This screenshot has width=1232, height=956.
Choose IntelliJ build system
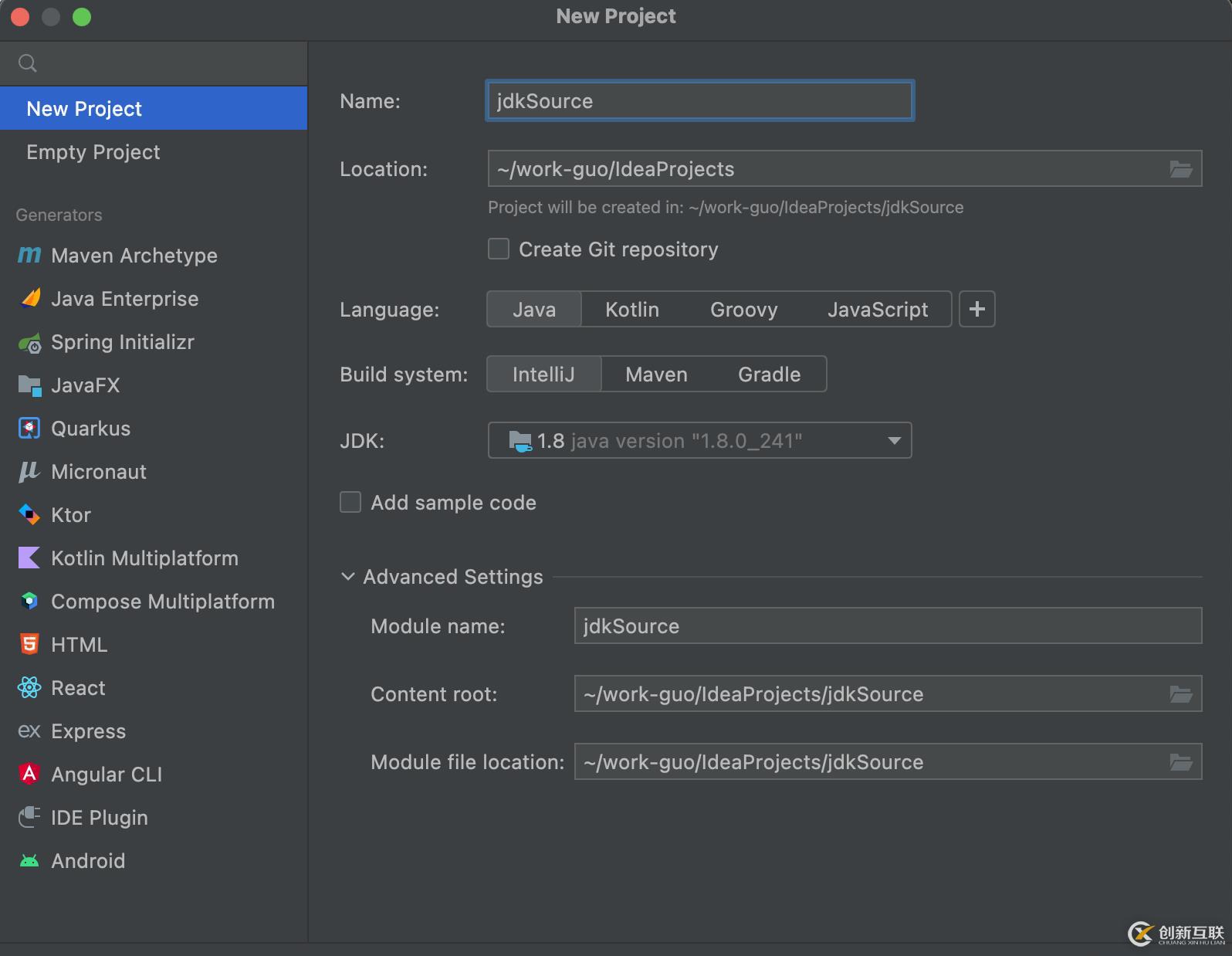point(543,374)
